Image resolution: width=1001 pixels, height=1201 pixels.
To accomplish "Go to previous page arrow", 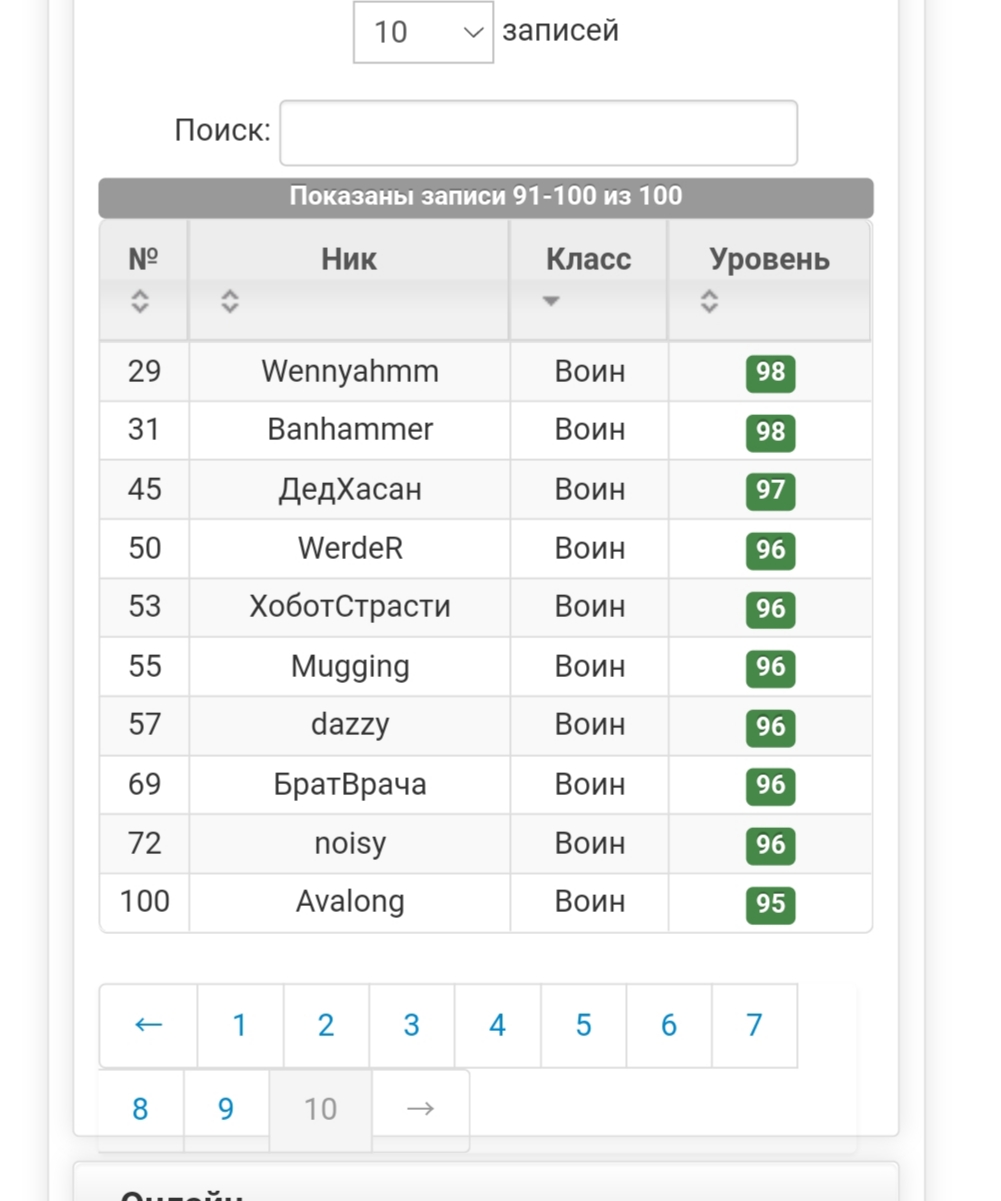I will (148, 1025).
